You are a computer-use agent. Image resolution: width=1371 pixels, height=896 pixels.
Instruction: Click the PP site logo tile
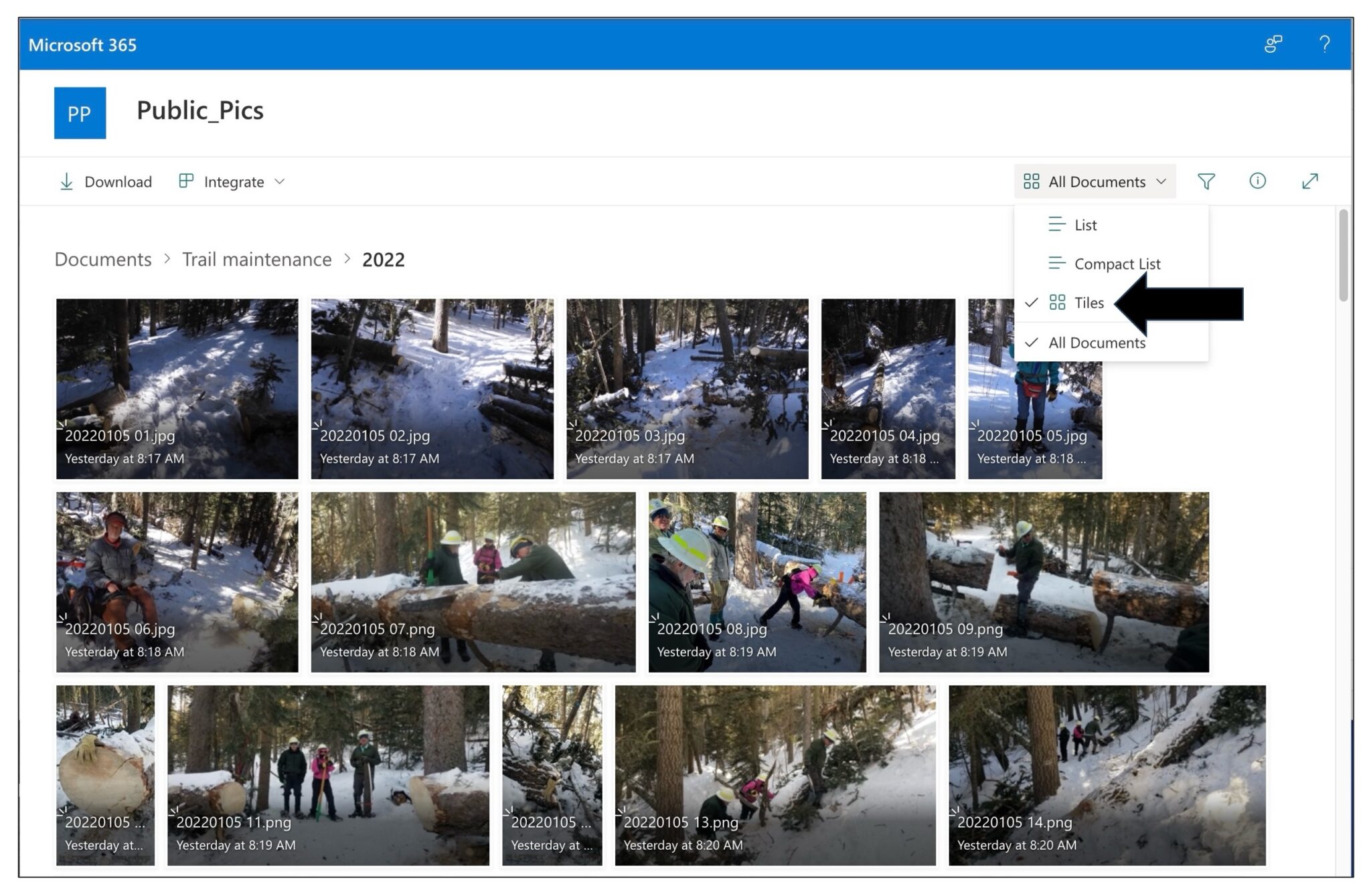coord(80,113)
